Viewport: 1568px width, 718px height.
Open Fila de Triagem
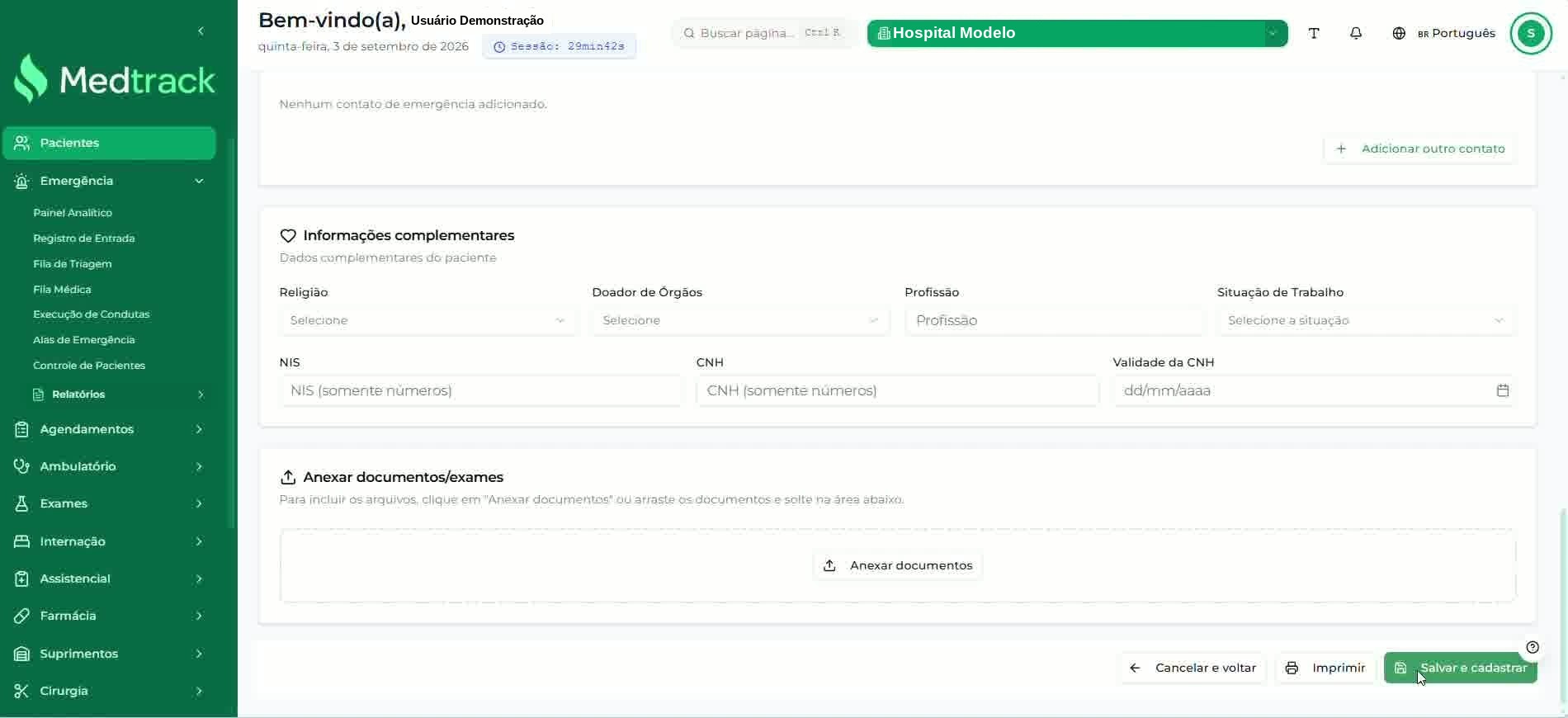pos(73,264)
